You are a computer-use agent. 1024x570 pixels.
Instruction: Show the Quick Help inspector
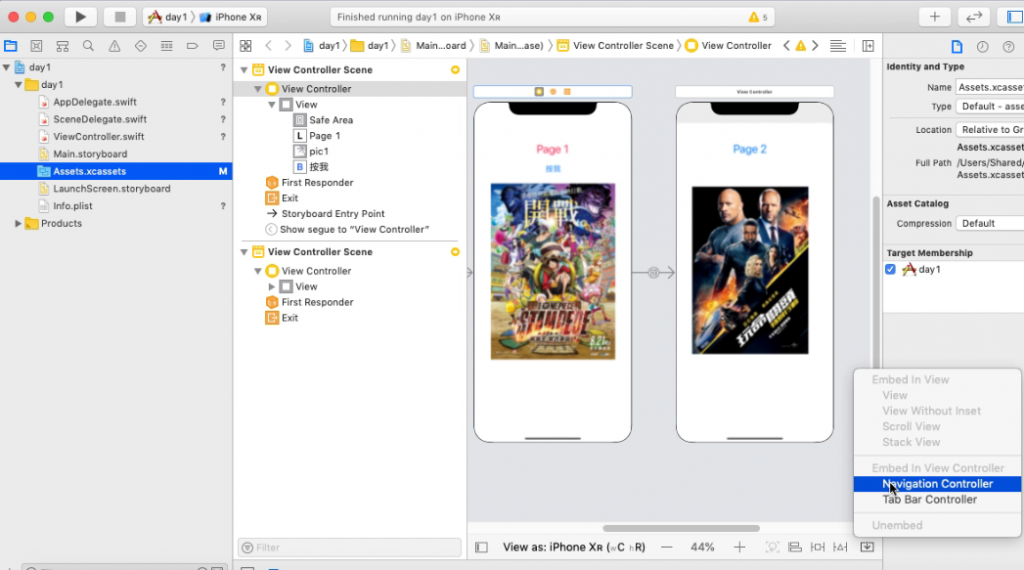1008,46
